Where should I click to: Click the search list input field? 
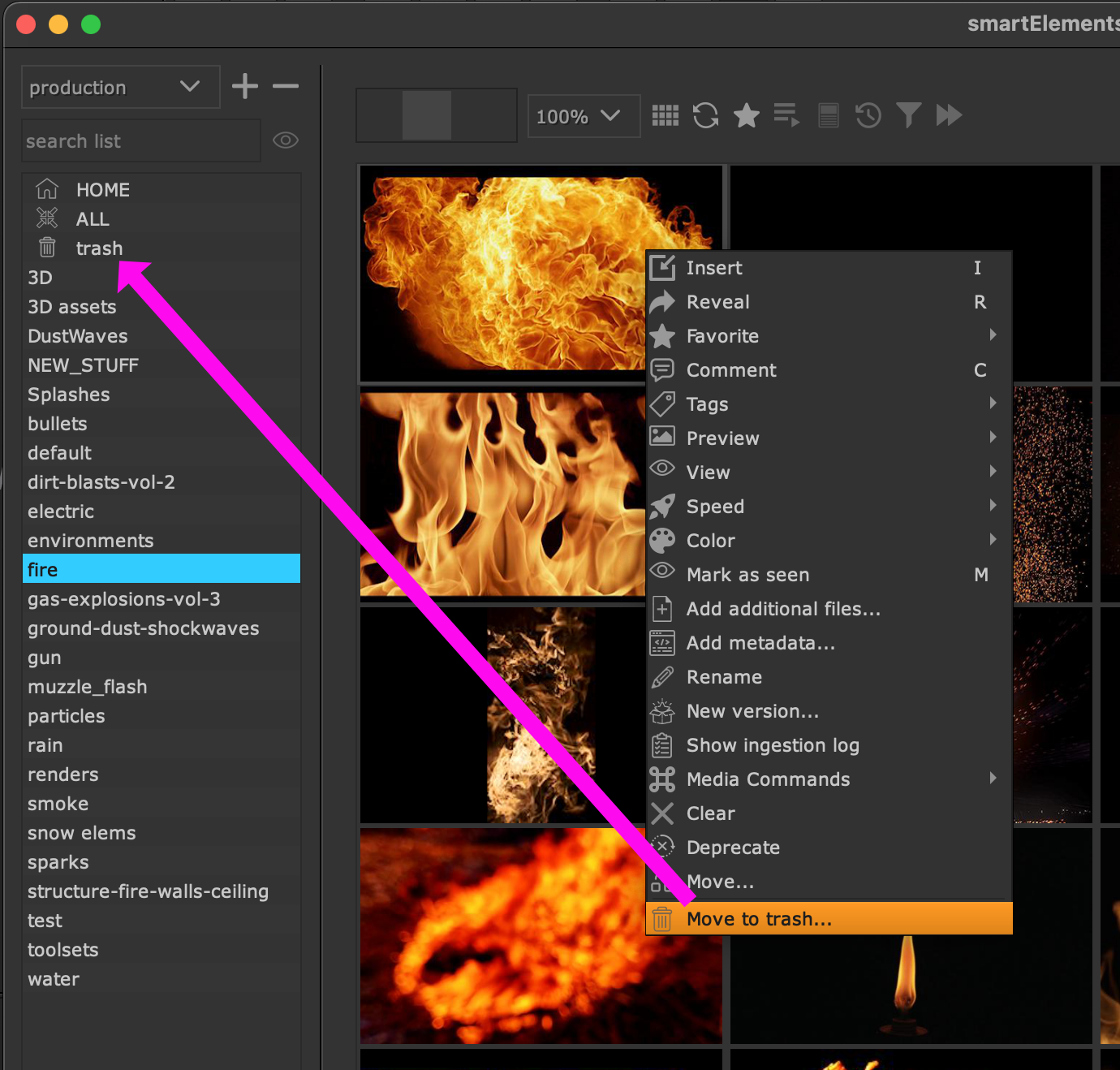tap(140, 141)
